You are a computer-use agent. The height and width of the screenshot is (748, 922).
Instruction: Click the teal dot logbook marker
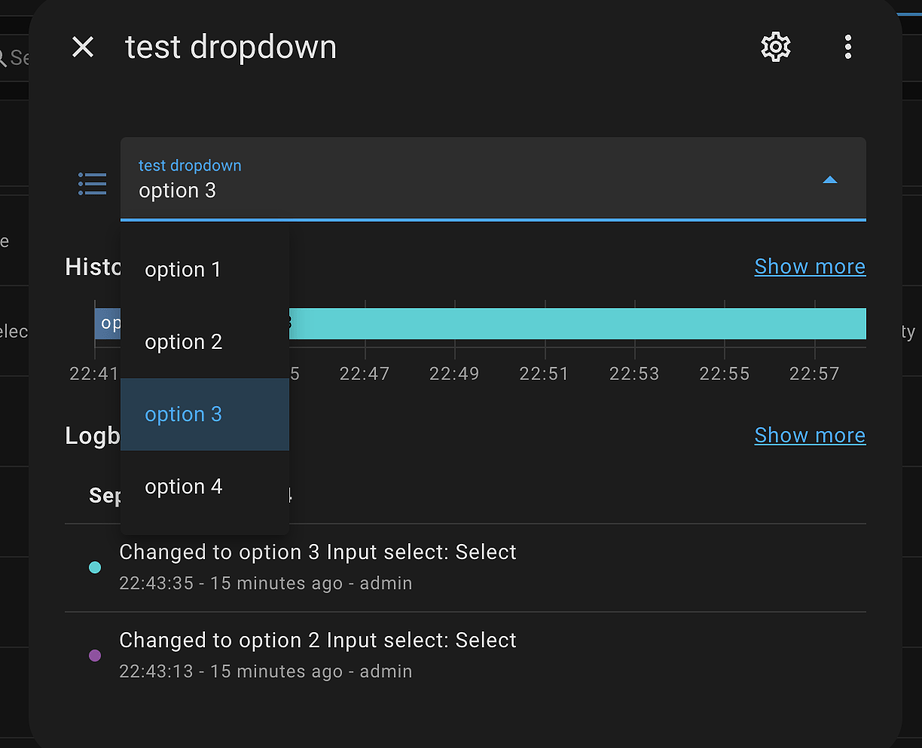[95, 567]
